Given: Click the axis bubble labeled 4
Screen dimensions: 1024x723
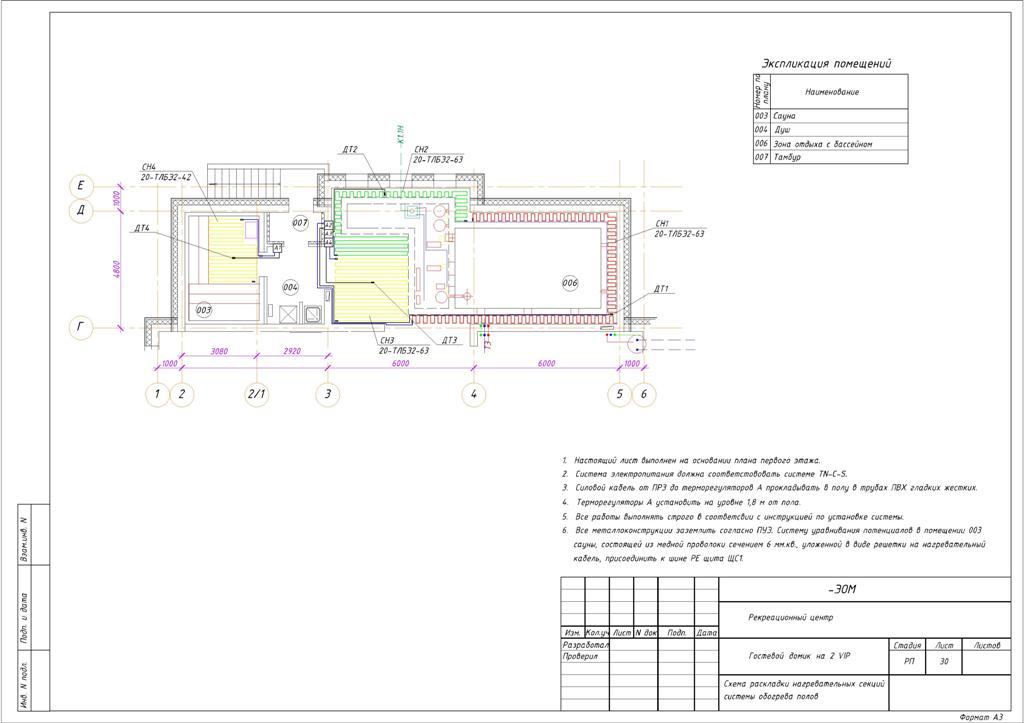Looking at the screenshot, I should 473,394.
